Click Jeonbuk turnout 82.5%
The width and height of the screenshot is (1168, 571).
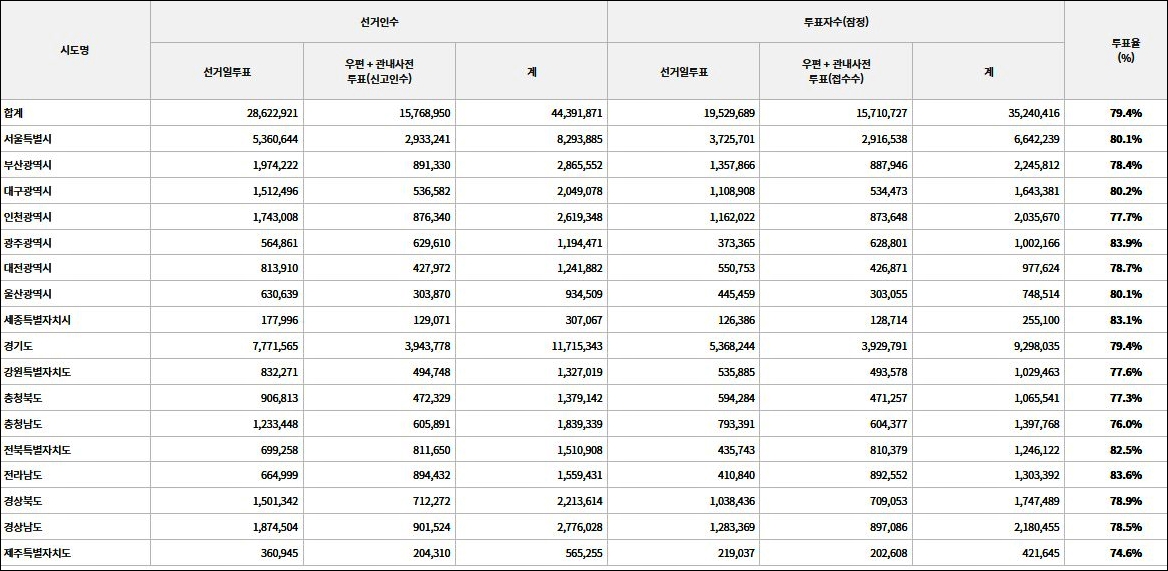pyautogui.click(x=1126, y=450)
